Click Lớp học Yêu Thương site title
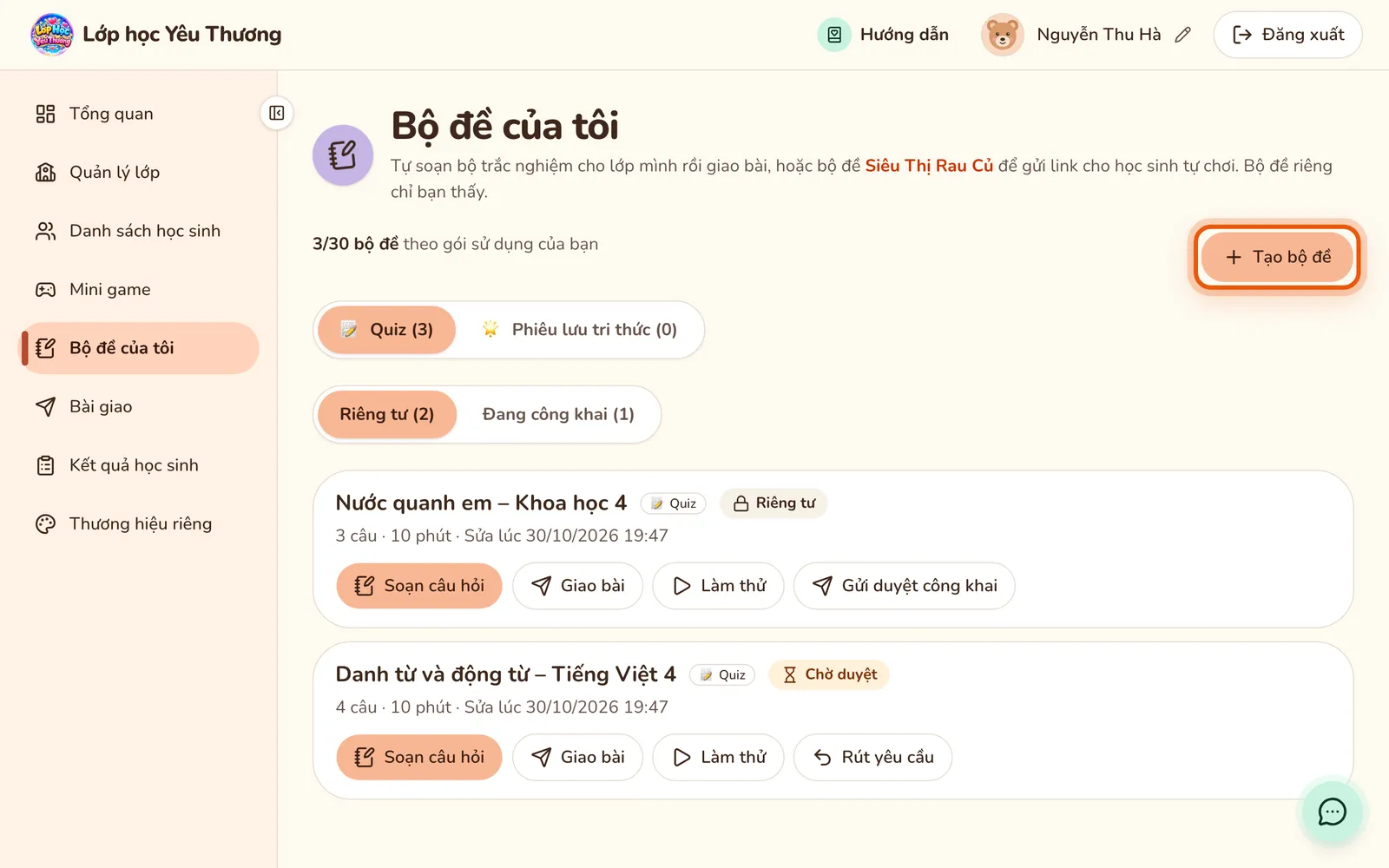This screenshot has height=868, width=1389. coord(182,35)
